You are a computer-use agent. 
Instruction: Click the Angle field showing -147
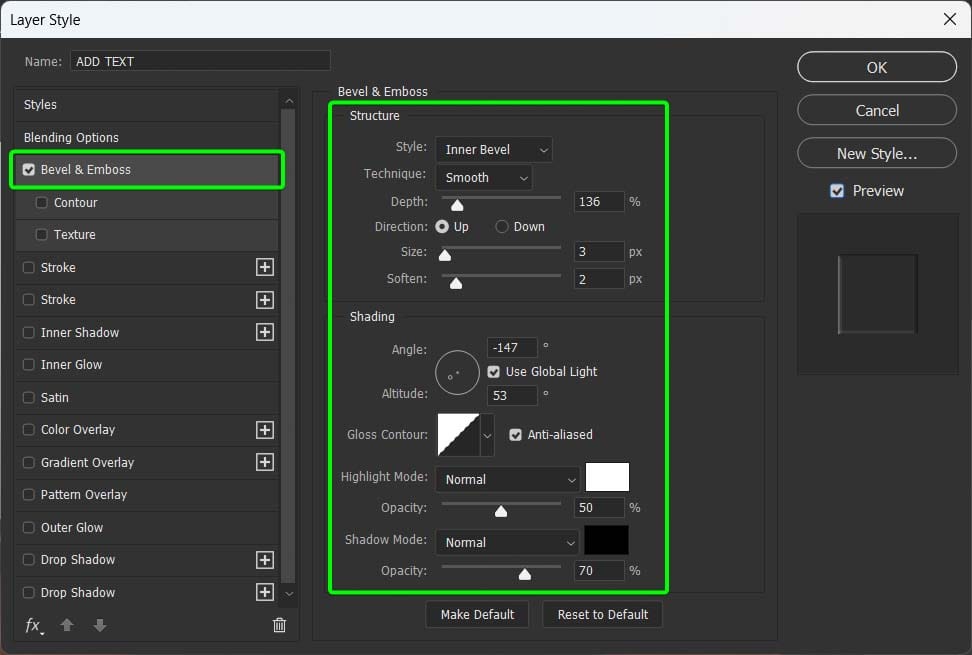click(512, 348)
